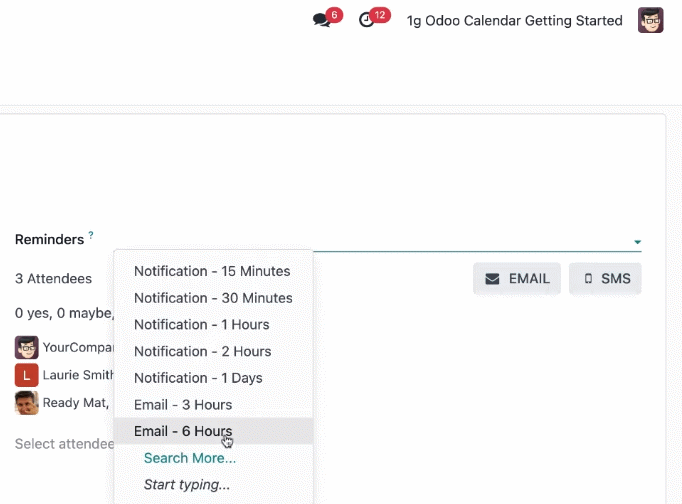Select Notification - 15 Minutes

click(213, 271)
